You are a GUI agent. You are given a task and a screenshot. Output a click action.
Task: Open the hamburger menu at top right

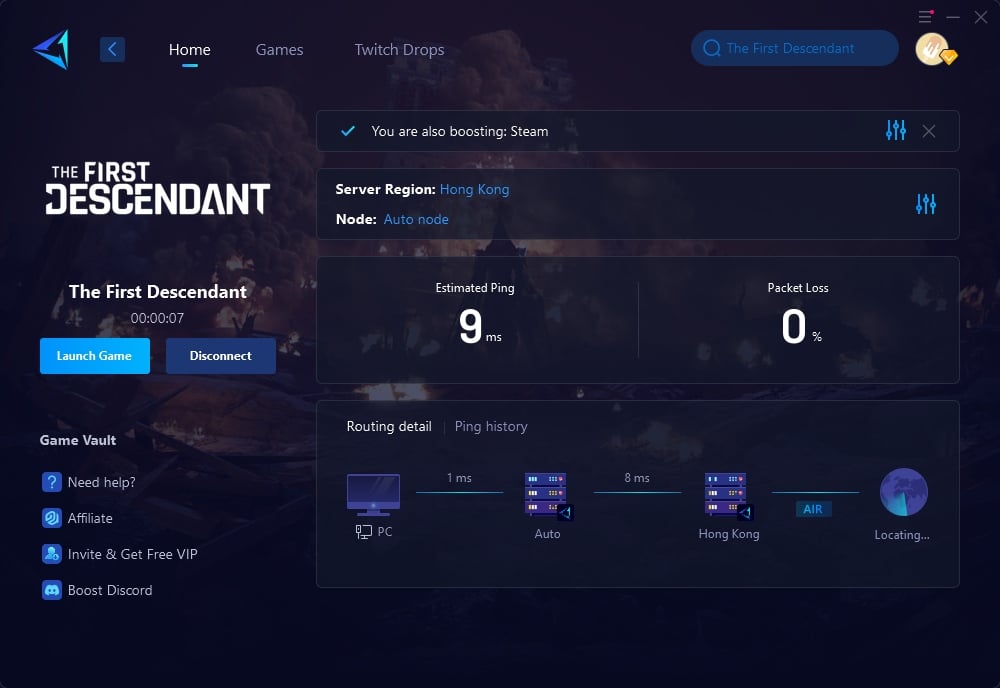point(925,17)
